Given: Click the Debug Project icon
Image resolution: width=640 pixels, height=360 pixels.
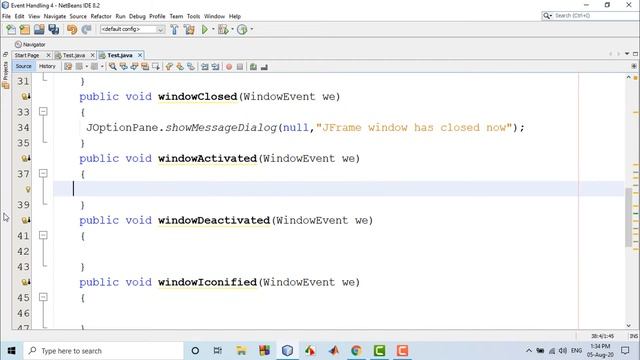Looking at the screenshot, I should tap(223, 29).
